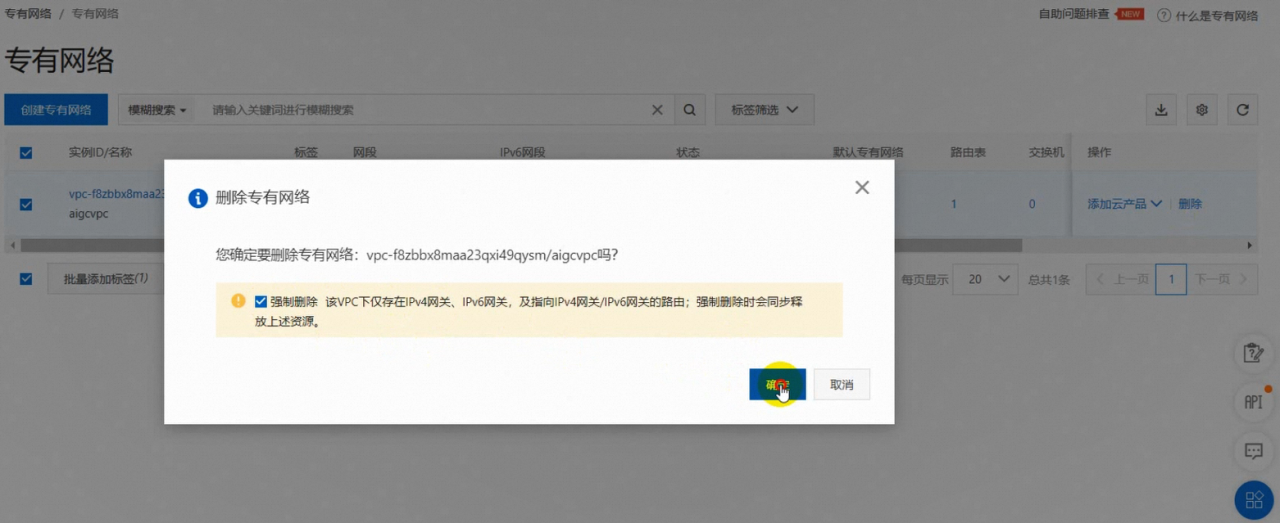Viewport: 1280px width, 523px height.
Task: Expand the 模糊搜索 dropdown
Action: click(157, 110)
